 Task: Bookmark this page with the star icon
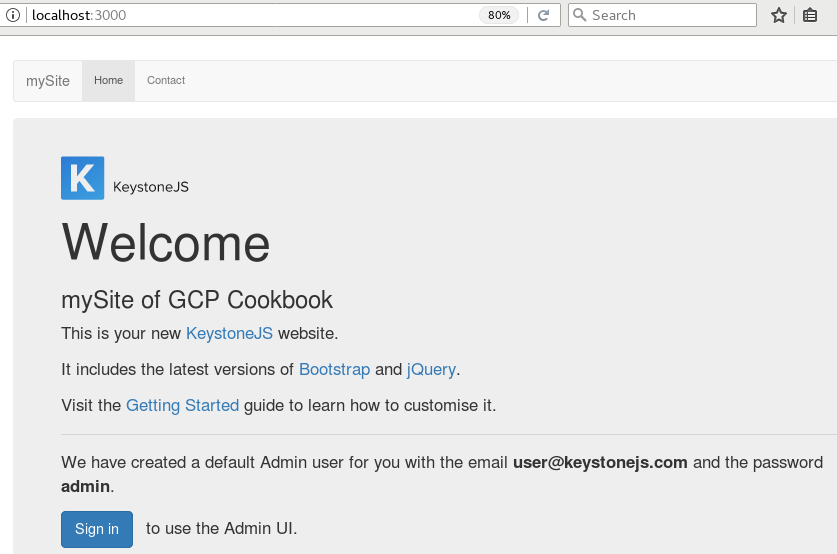pyautogui.click(x=779, y=15)
